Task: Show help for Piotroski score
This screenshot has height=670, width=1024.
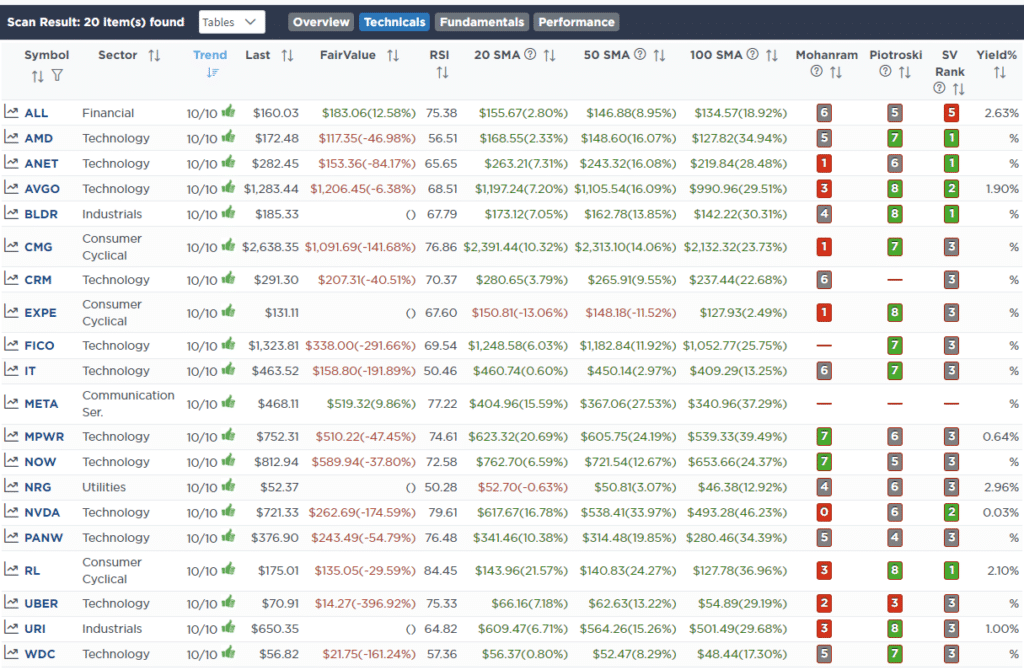Action: click(885, 71)
